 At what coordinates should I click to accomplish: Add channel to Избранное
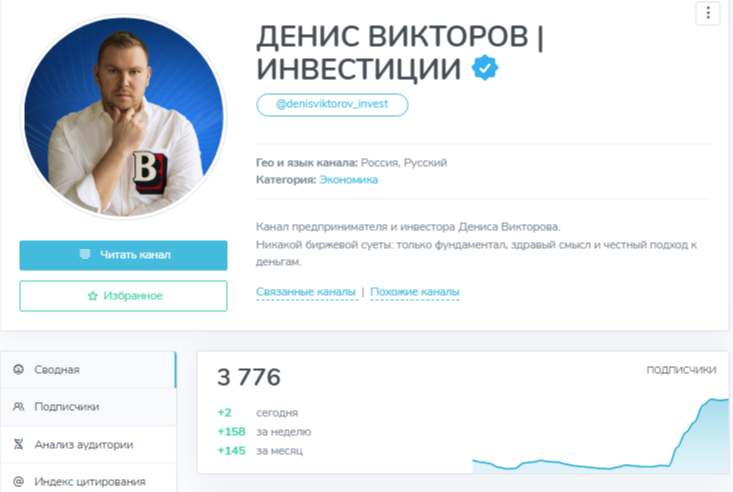coord(123,296)
